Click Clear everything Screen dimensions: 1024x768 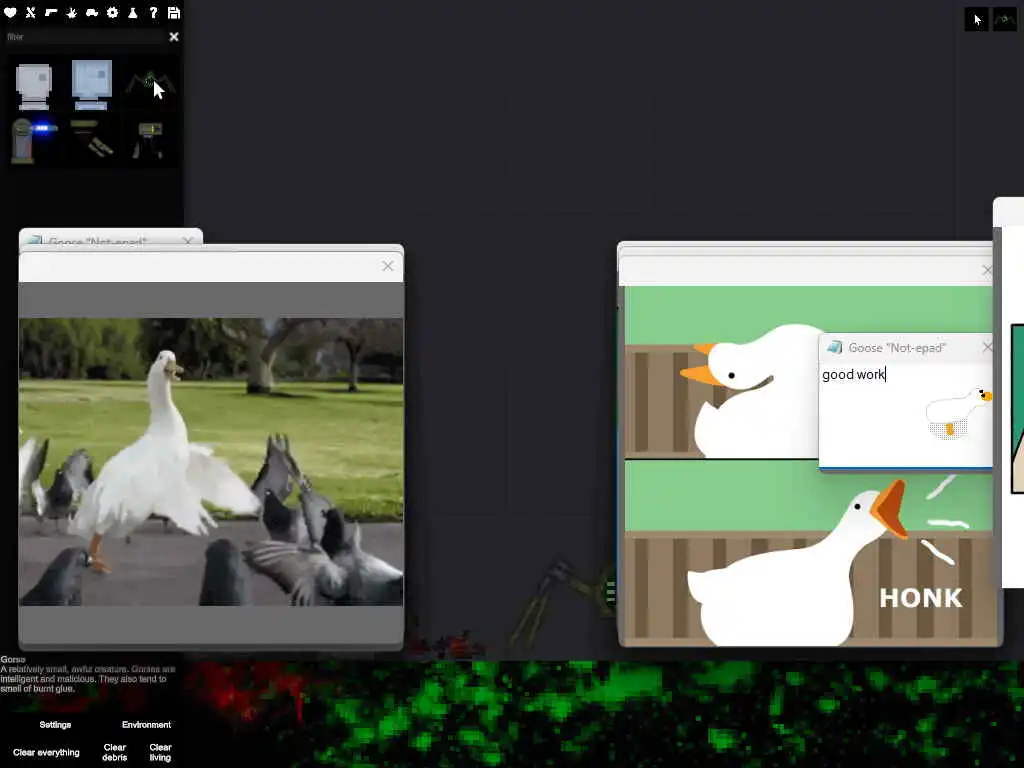tap(46, 752)
